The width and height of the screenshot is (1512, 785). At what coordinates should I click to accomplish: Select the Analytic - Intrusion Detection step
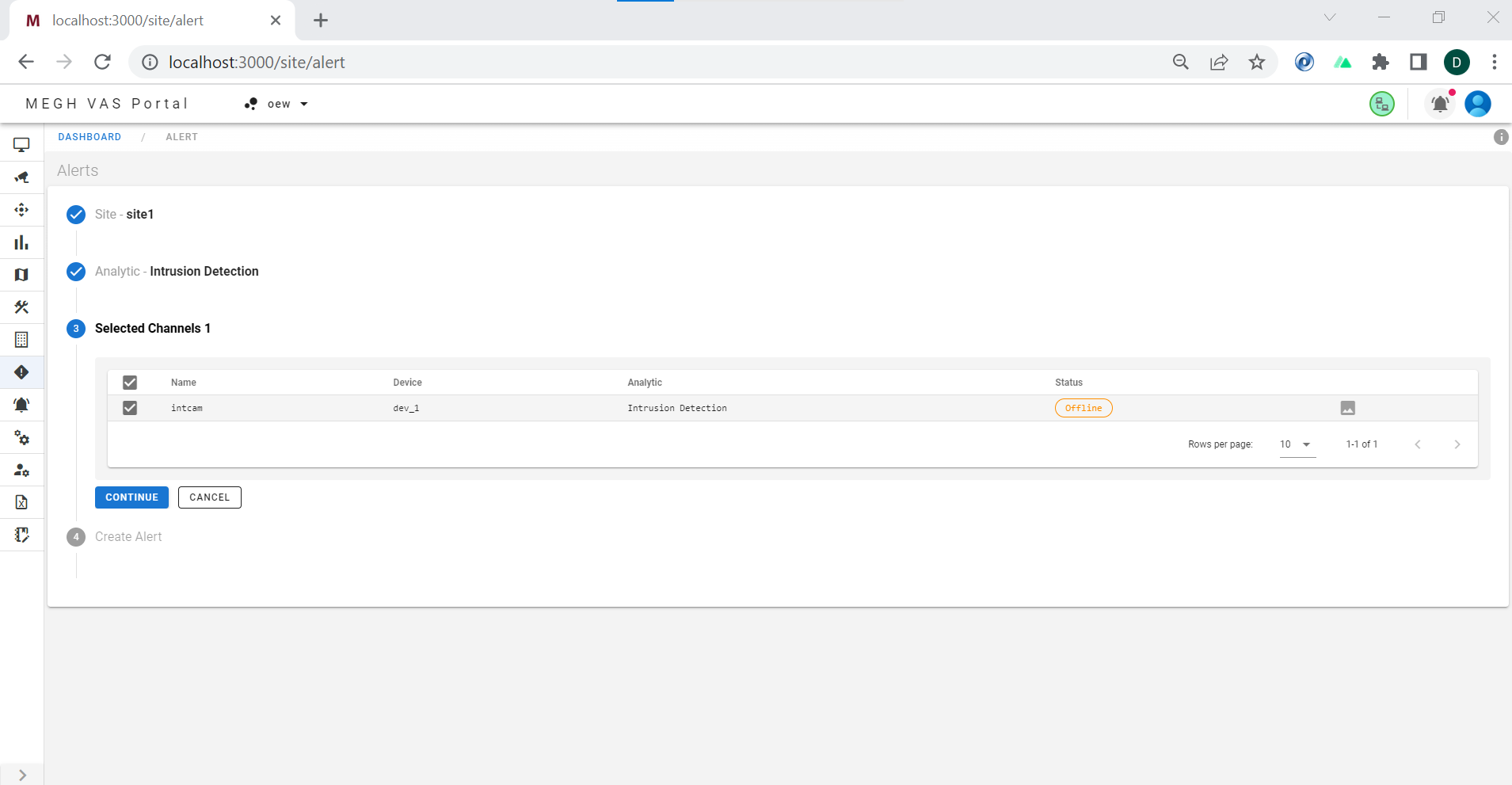(176, 272)
